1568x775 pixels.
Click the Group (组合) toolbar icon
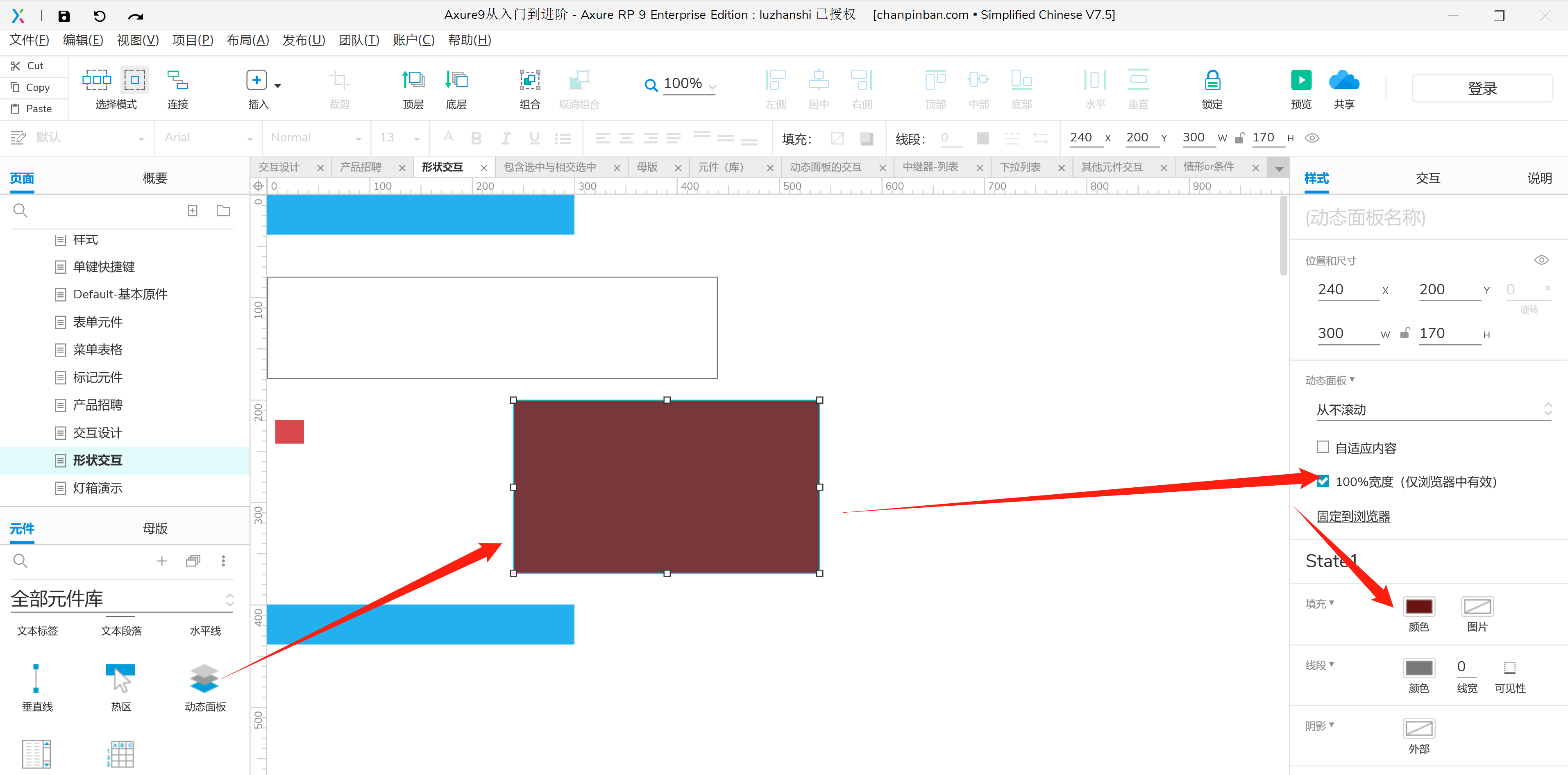pos(530,80)
